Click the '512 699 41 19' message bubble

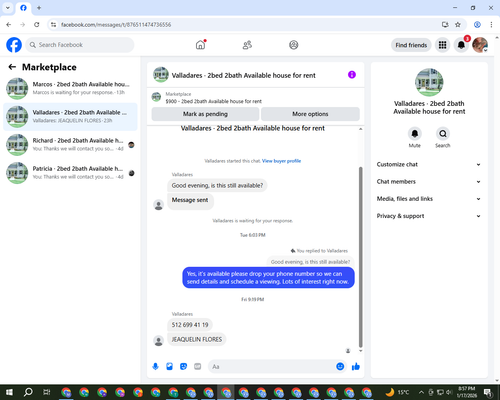(x=190, y=325)
